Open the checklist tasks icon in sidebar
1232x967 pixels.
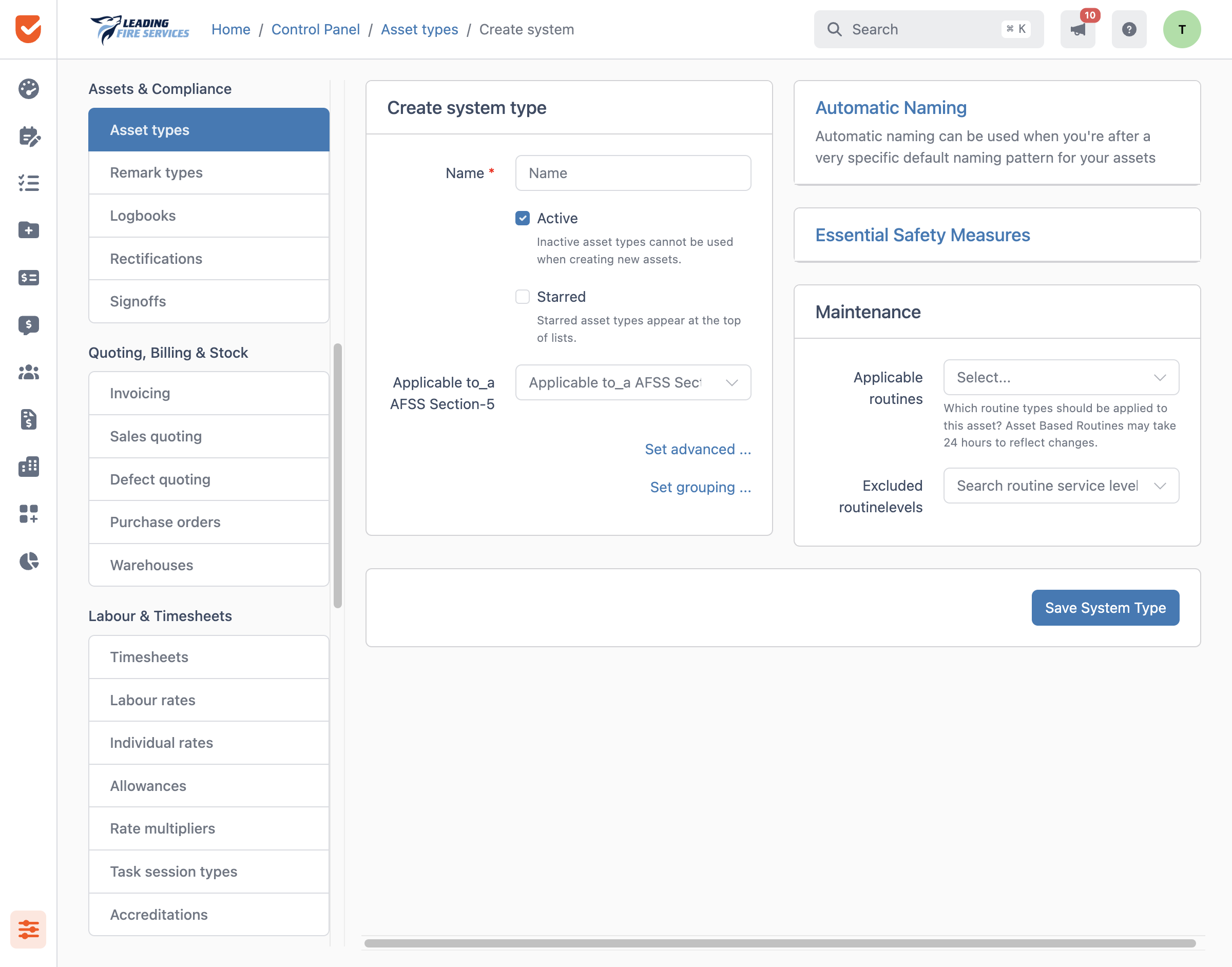[28, 183]
